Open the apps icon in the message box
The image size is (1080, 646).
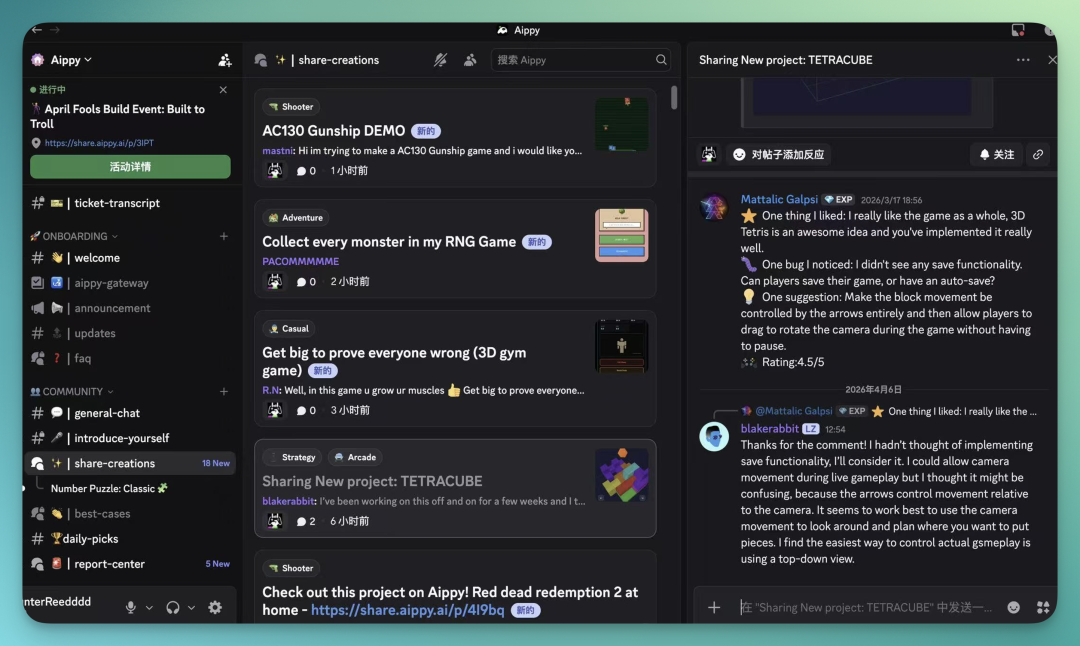[x=1043, y=607]
